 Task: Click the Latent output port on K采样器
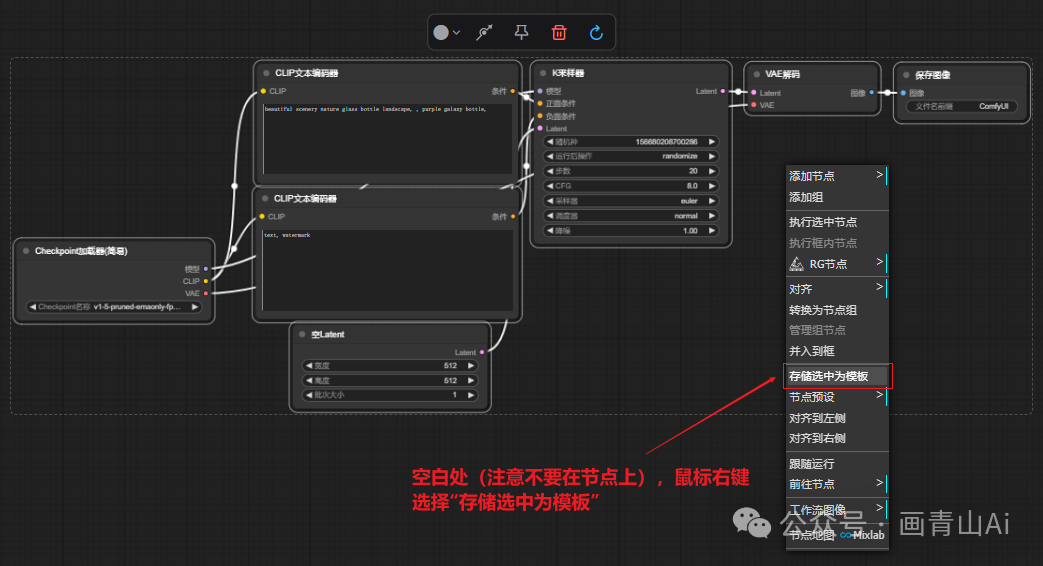point(722,91)
